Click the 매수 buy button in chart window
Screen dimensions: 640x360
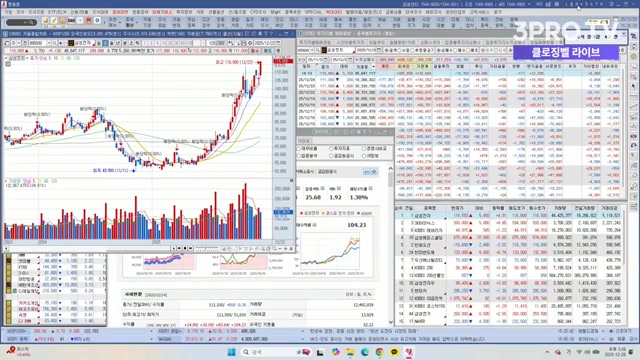255,51
